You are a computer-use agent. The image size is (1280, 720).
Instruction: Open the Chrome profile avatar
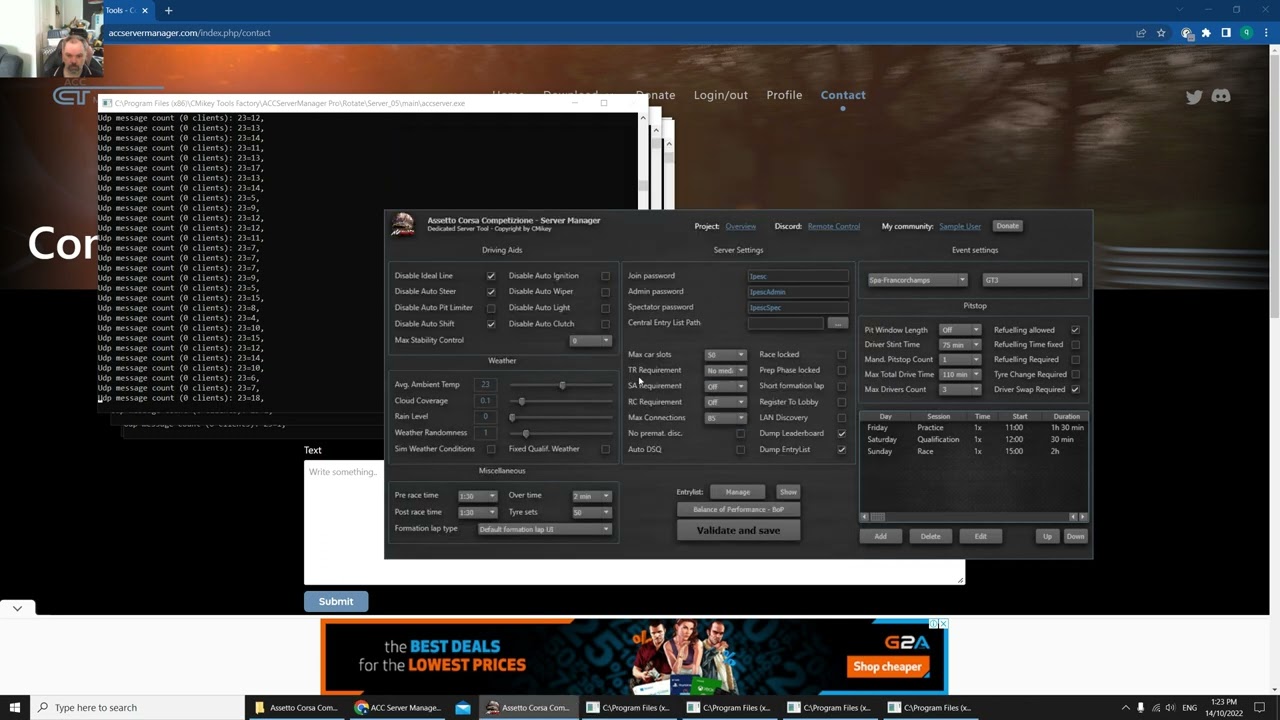1247,33
